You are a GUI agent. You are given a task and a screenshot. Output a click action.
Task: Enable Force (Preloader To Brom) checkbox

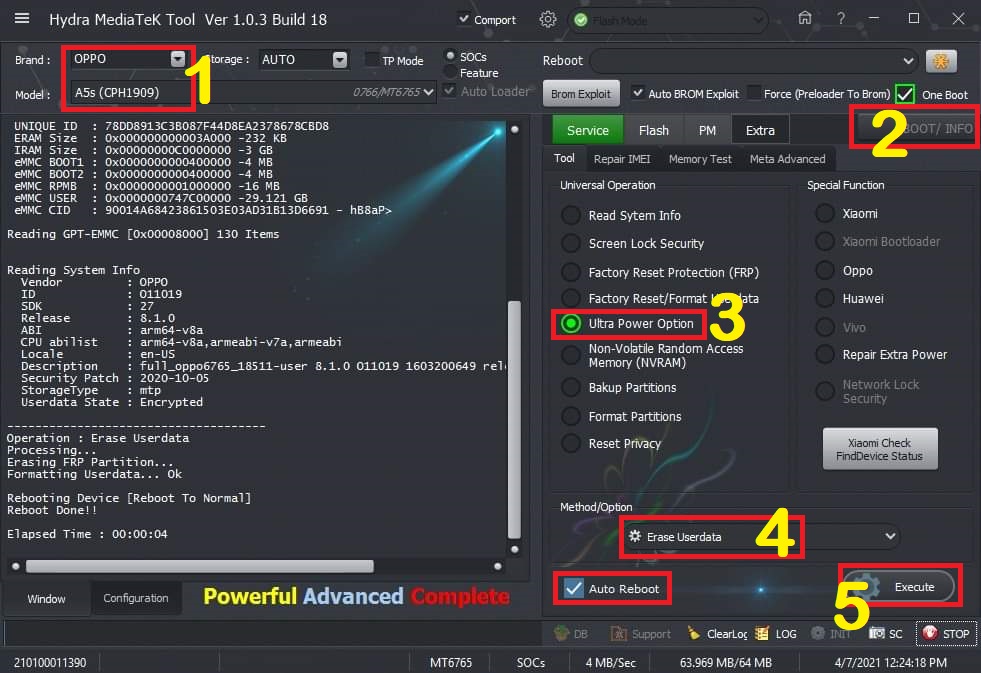[754, 93]
